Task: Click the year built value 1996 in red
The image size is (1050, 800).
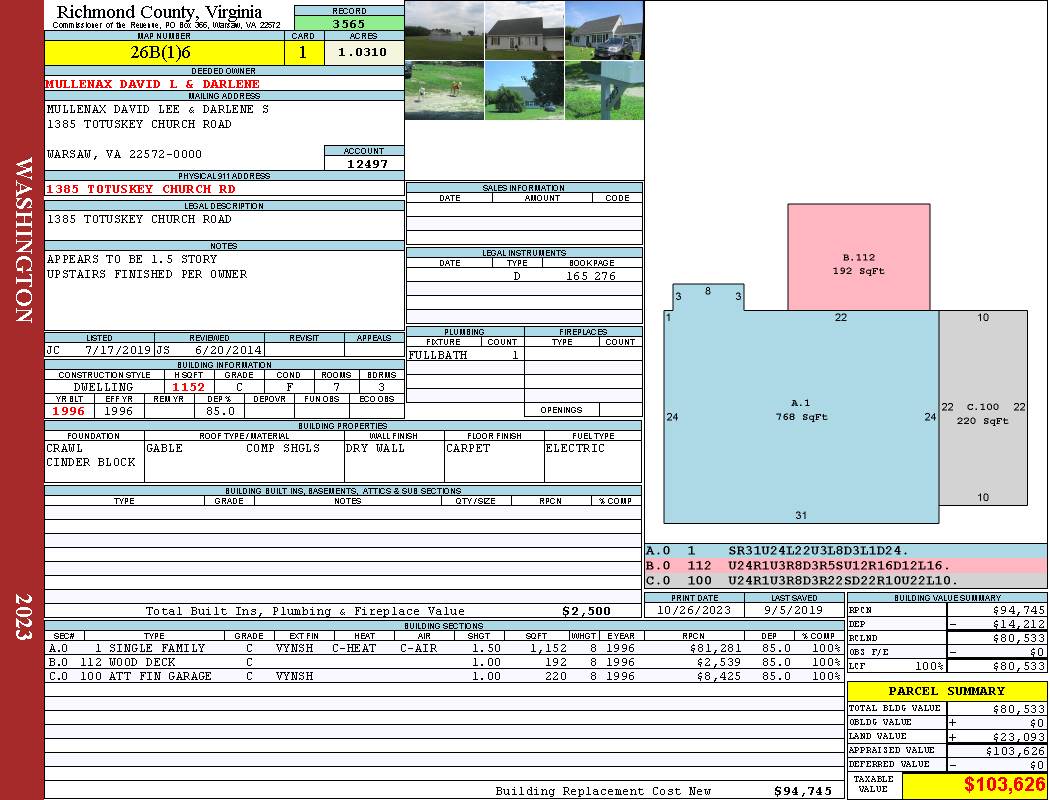Action: tap(69, 411)
